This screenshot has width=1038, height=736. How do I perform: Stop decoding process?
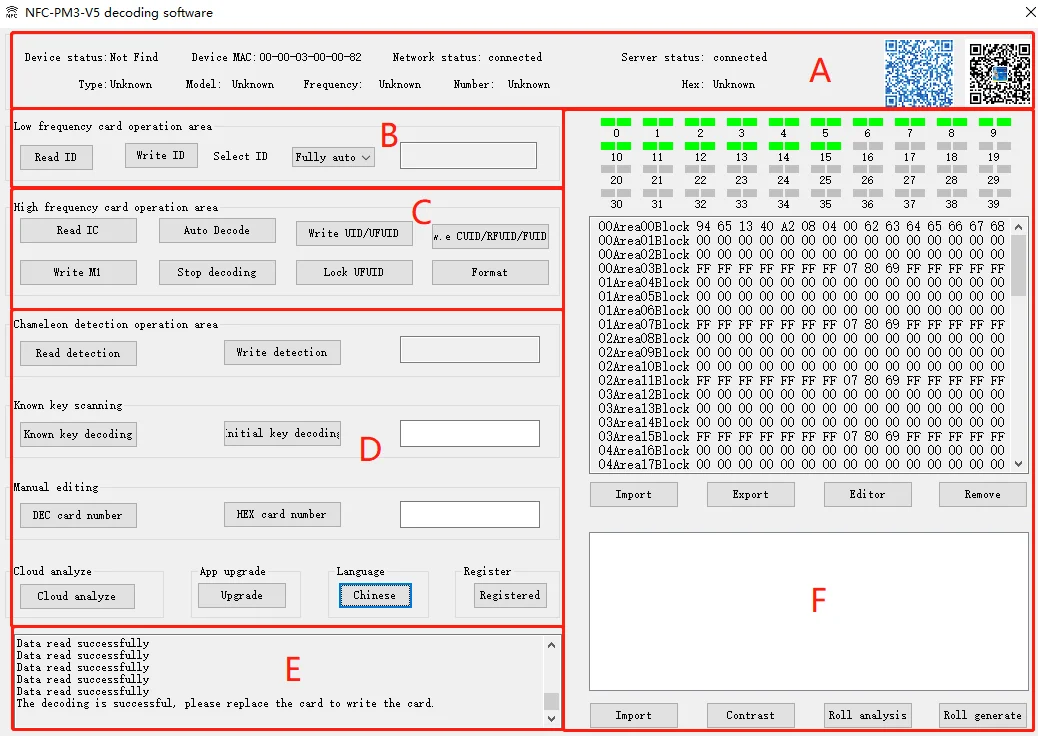pos(217,272)
